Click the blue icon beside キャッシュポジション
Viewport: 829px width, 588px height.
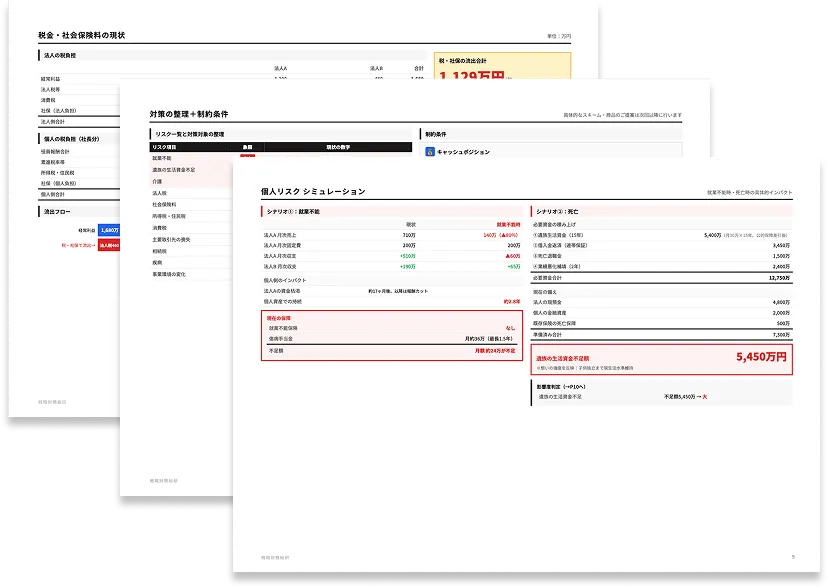[429, 152]
